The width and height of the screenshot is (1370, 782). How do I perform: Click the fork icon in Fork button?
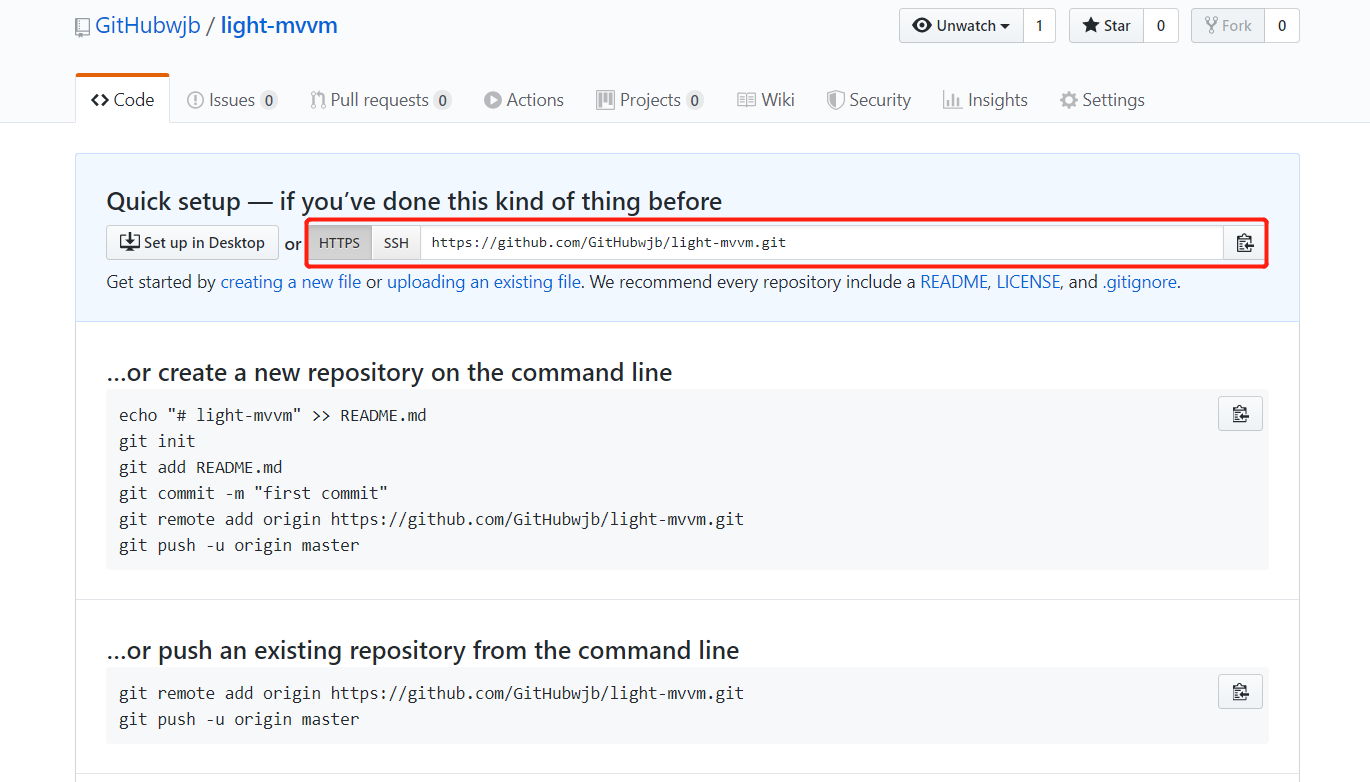[1211, 26]
